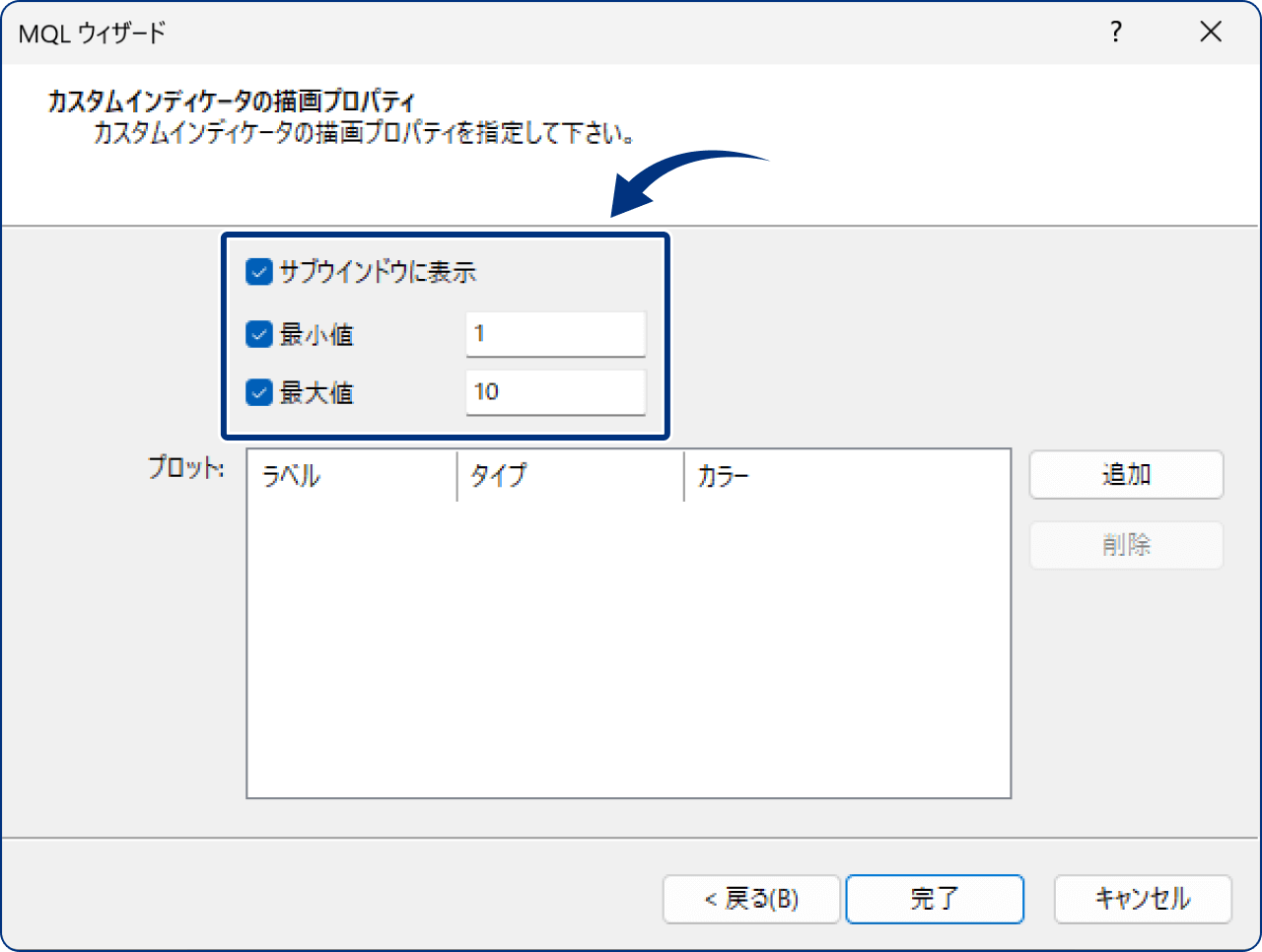Click the help question mark icon
This screenshot has width=1262, height=952.
click(1115, 32)
